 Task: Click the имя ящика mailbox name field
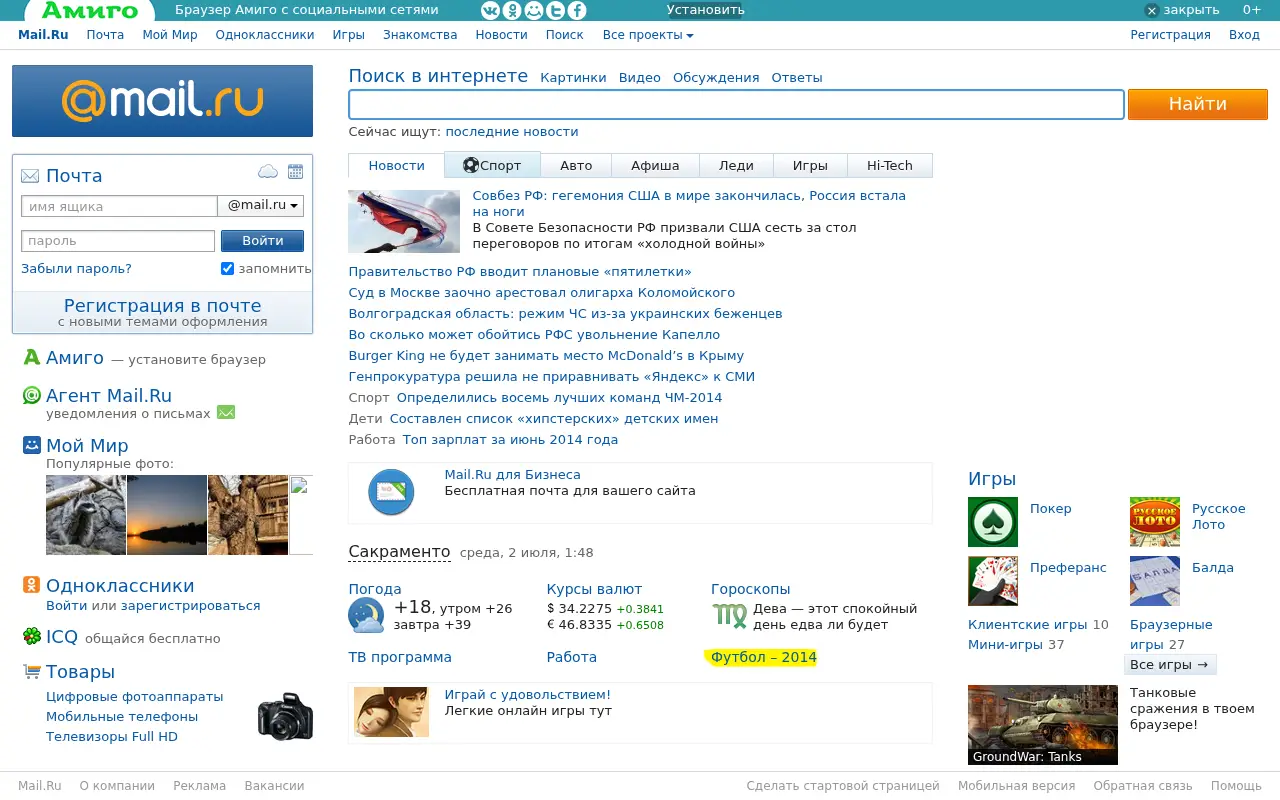point(119,206)
